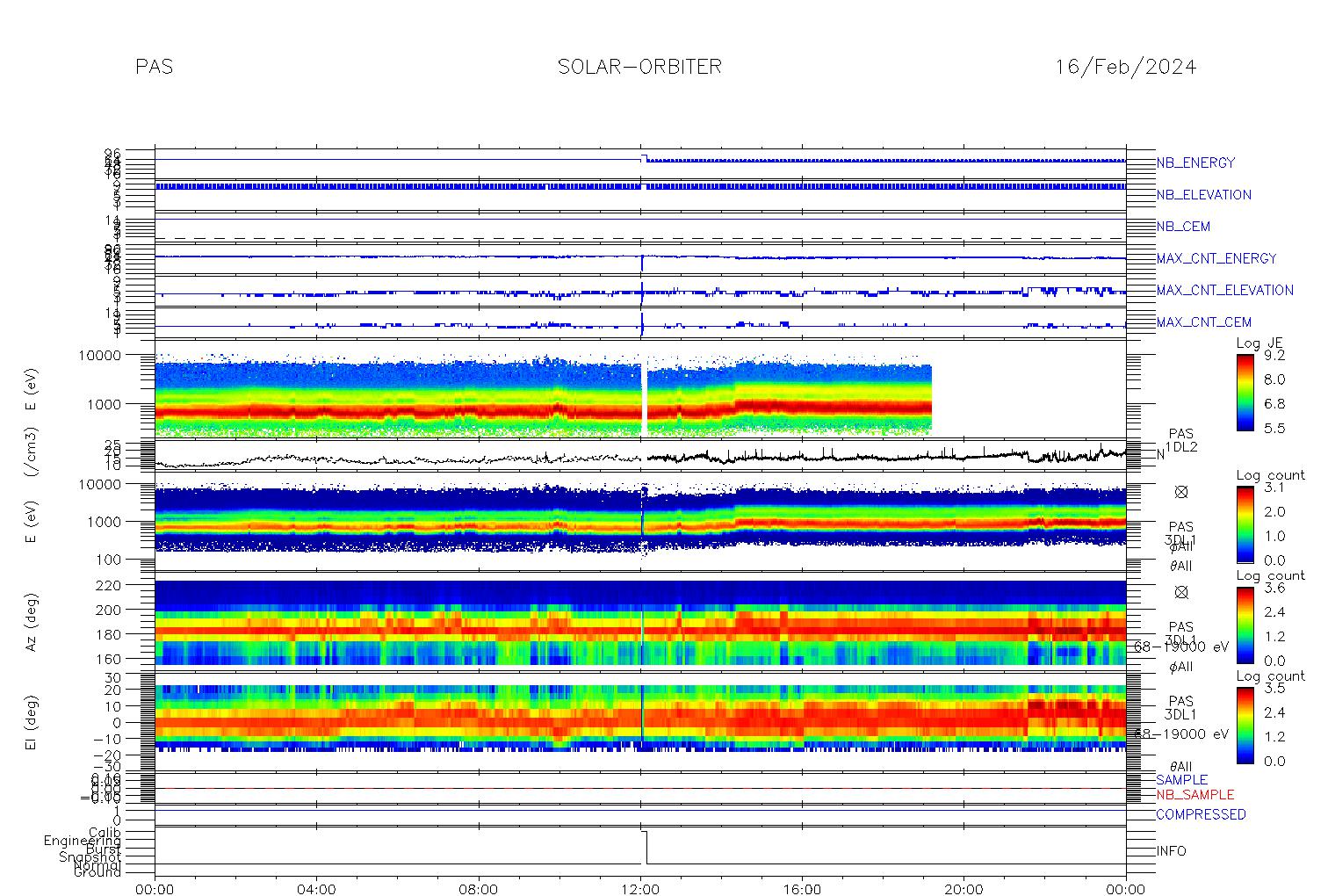Click the elevation angle spectrogram panel
This screenshot has width=1328, height=896.
pyautogui.click(x=640, y=717)
